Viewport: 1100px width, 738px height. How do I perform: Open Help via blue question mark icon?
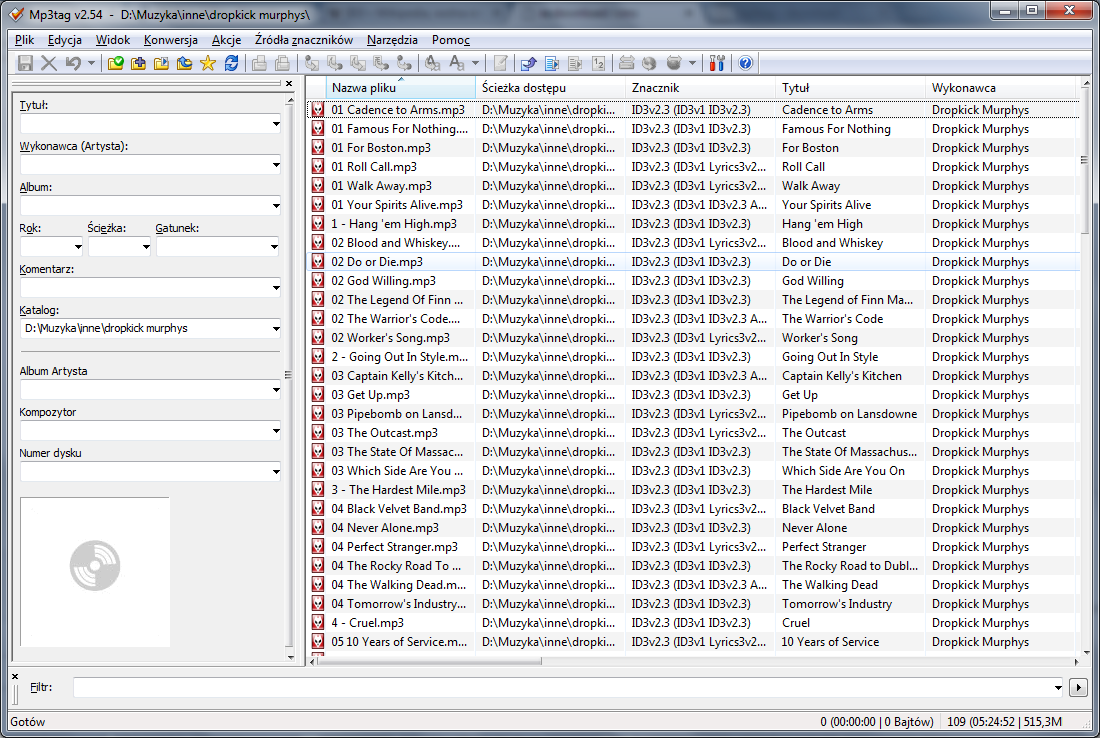point(745,63)
